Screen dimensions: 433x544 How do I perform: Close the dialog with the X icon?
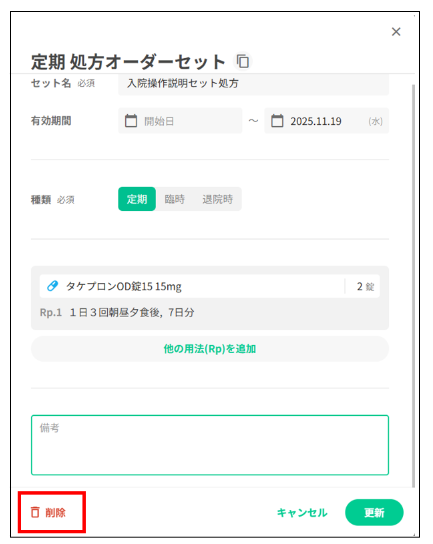pyautogui.click(x=396, y=32)
